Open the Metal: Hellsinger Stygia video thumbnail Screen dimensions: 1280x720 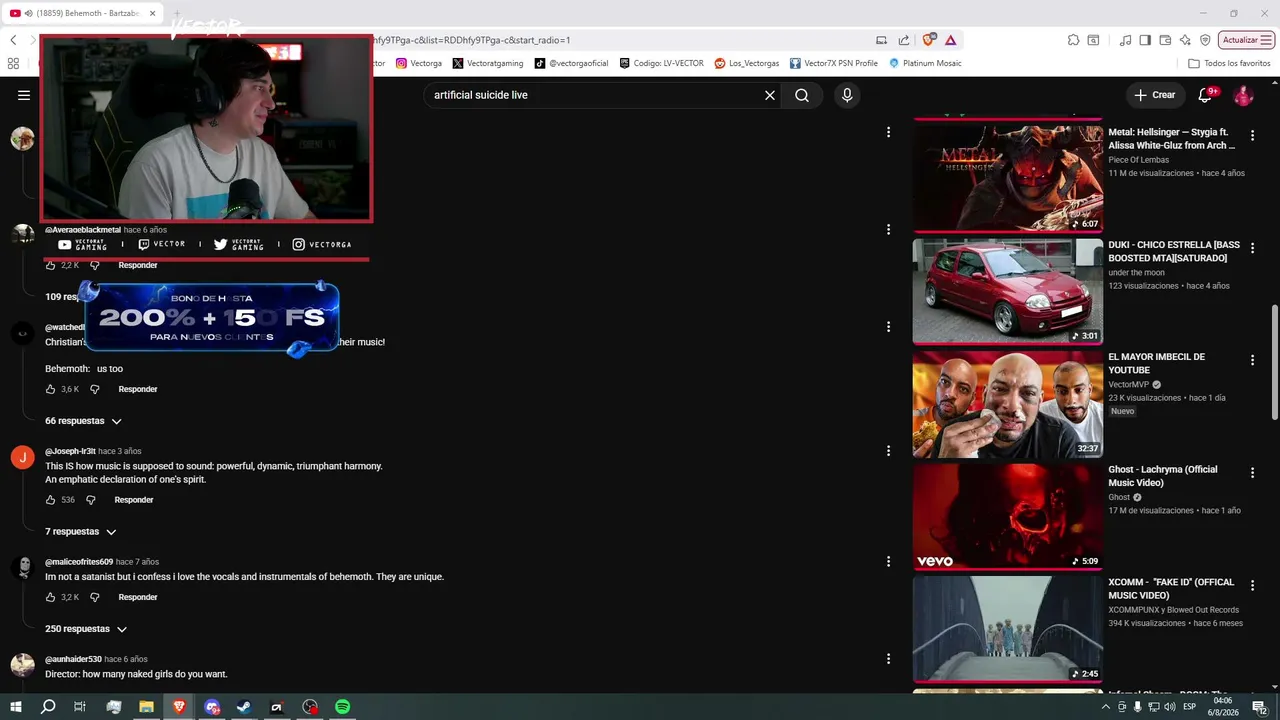pyautogui.click(x=1007, y=177)
